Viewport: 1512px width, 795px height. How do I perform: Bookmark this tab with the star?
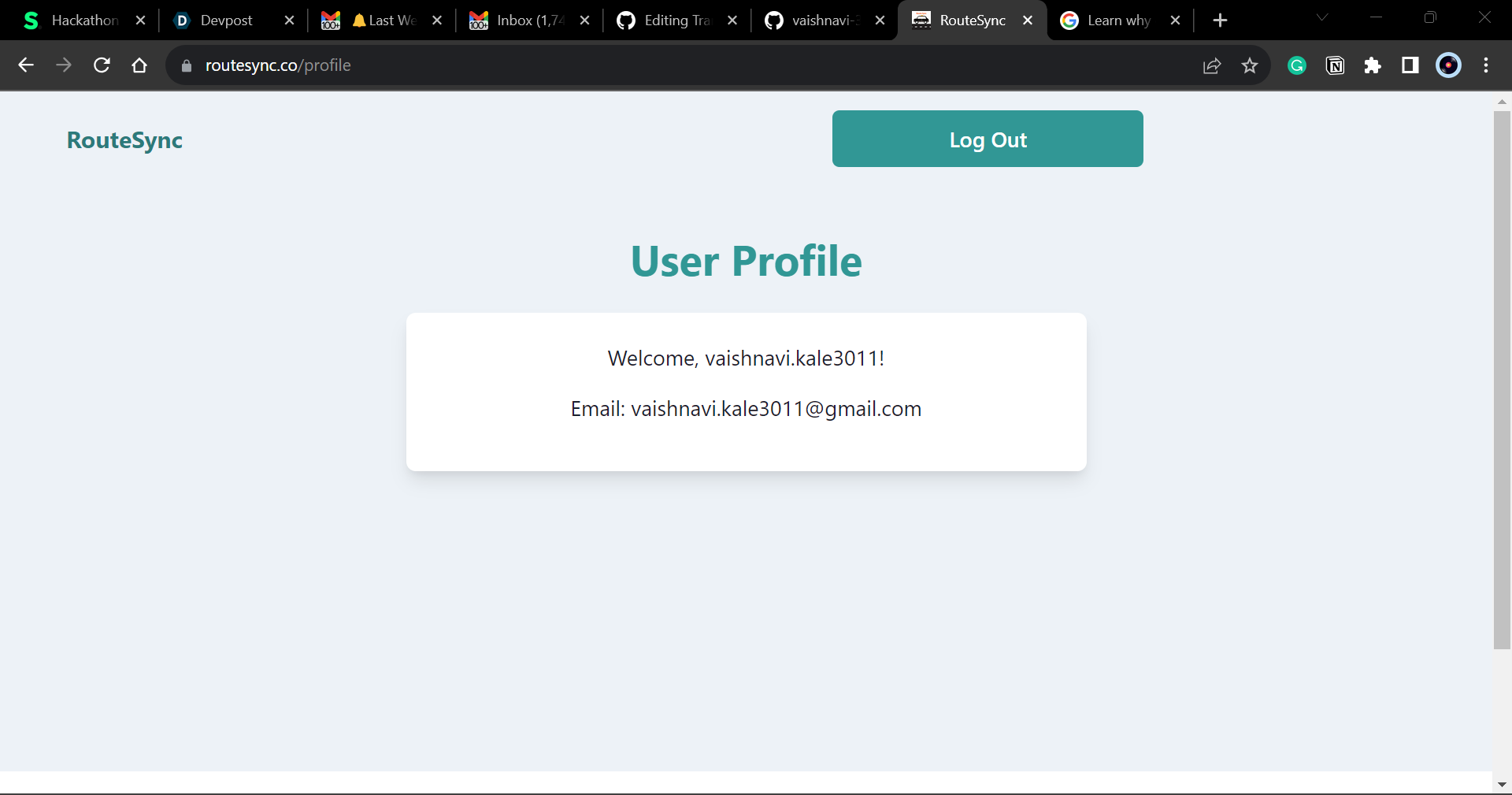point(1250,65)
